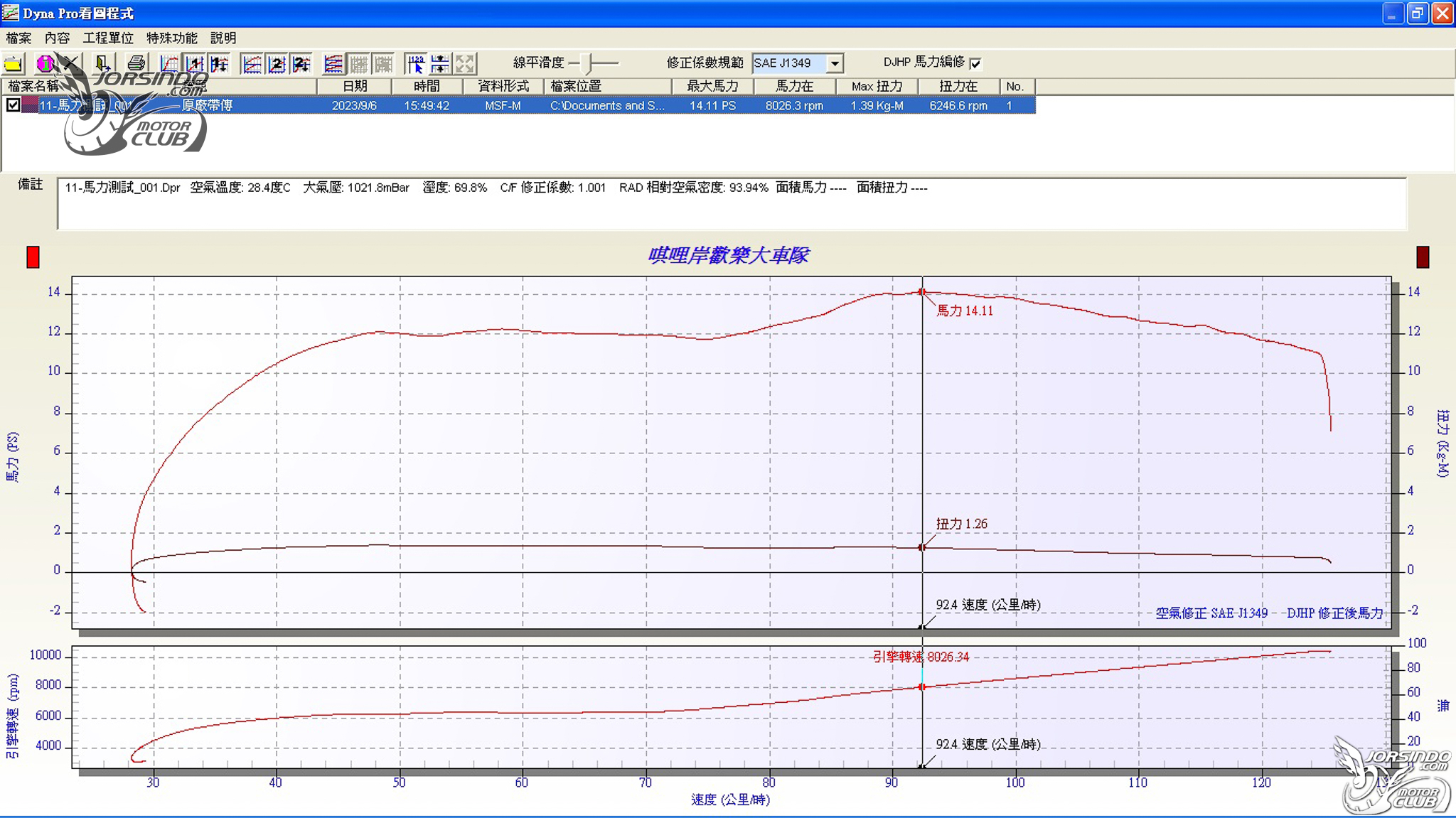Click the 8026.3 rpm cell
The width and height of the screenshot is (1456, 818).
coord(794,105)
